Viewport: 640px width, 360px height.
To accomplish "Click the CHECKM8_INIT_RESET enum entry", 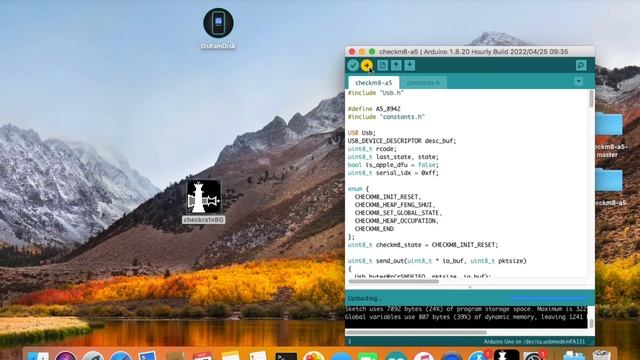I will 388,197.
